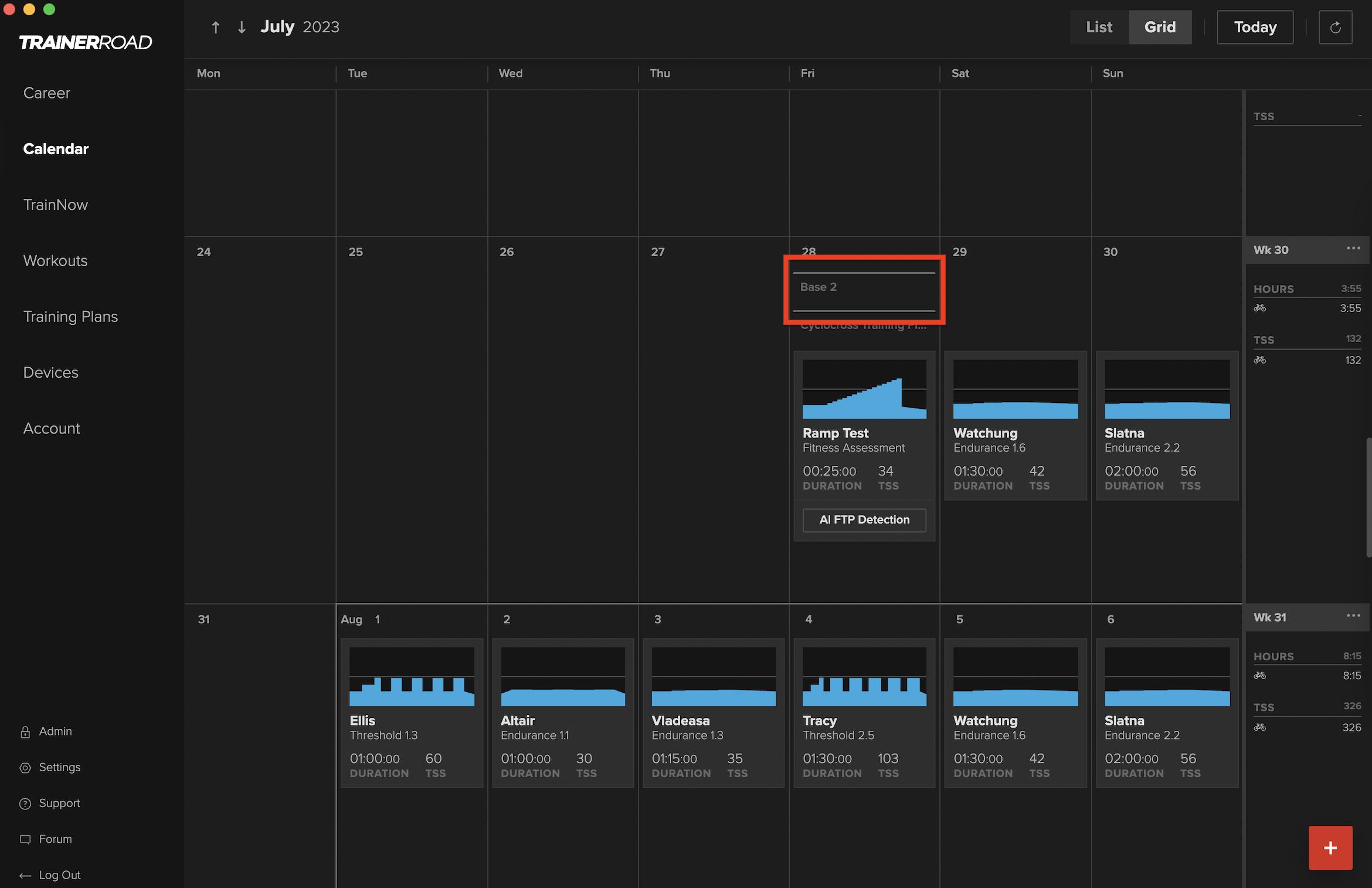Open the Base 2 phase annotation
This screenshot has height=888, width=1372.
pos(864,291)
